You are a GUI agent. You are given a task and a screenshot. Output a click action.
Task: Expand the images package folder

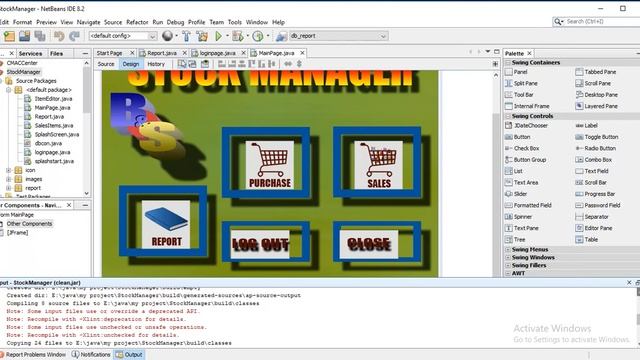[x=9, y=179]
